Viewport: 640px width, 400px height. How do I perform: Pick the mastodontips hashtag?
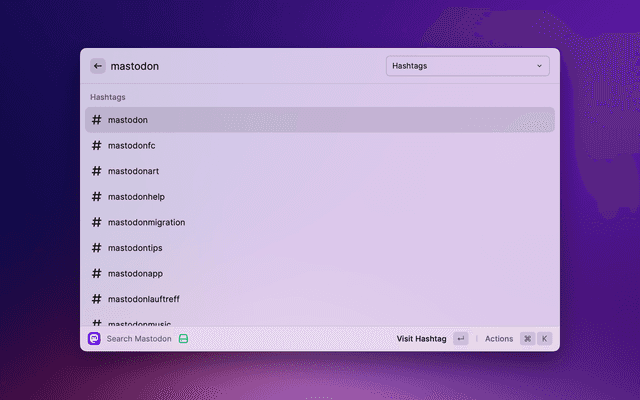[320, 248]
